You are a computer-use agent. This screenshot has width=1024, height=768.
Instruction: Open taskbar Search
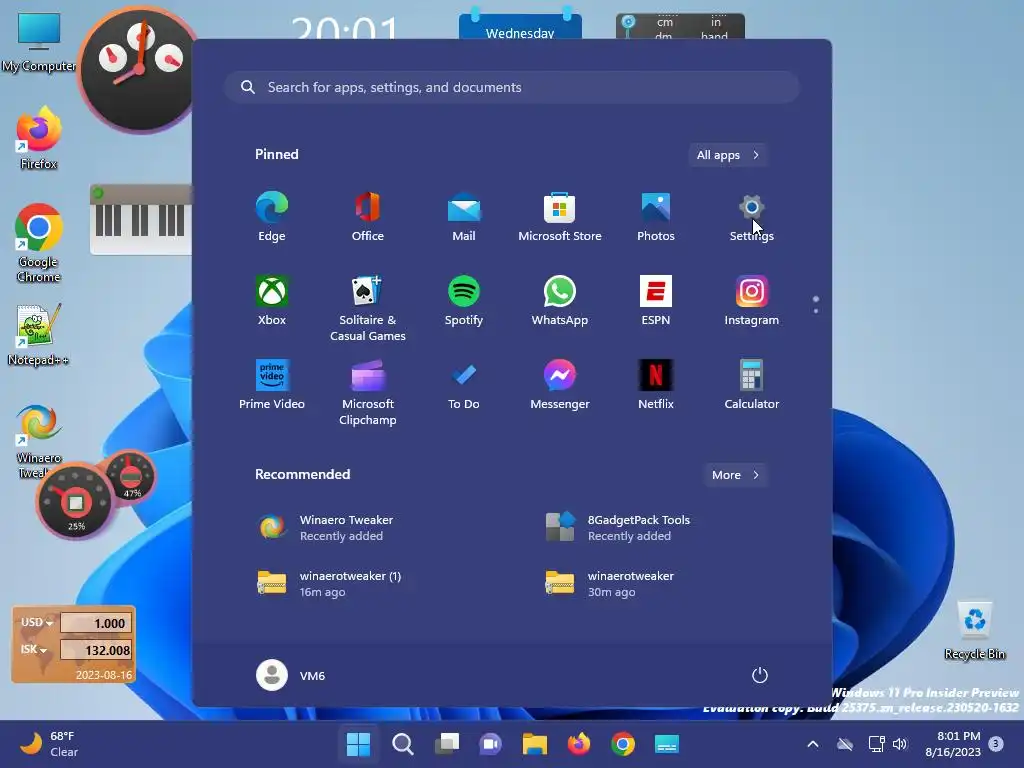[x=402, y=744]
